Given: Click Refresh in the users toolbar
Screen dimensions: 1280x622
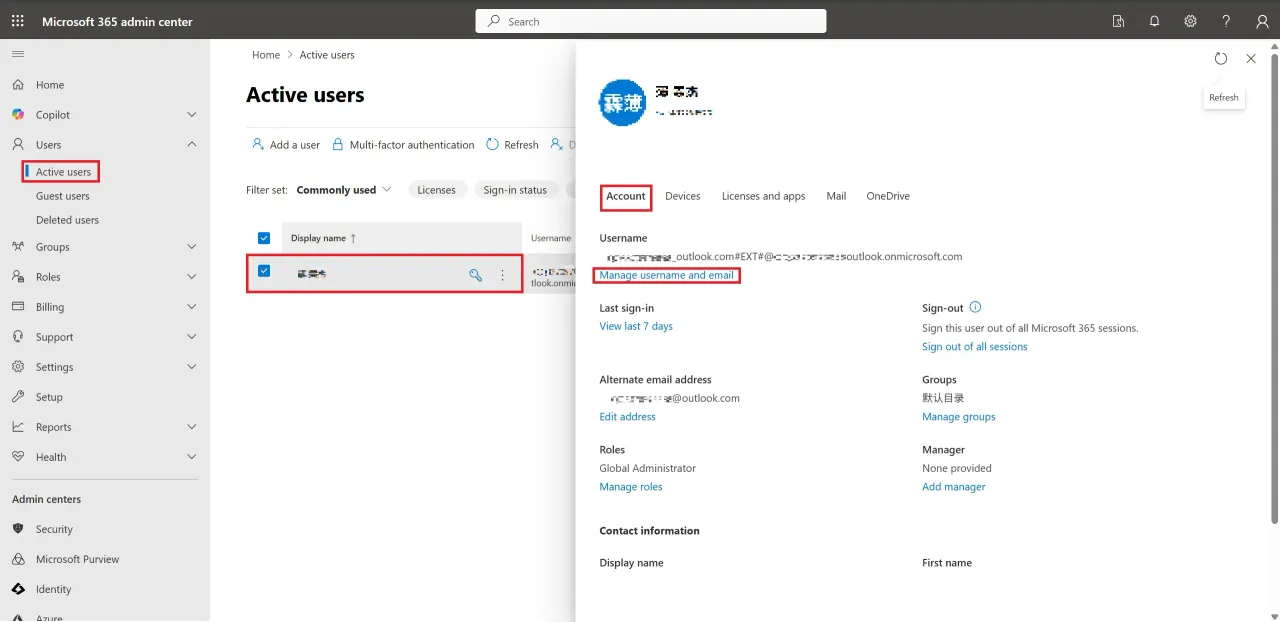Looking at the screenshot, I should (512, 145).
